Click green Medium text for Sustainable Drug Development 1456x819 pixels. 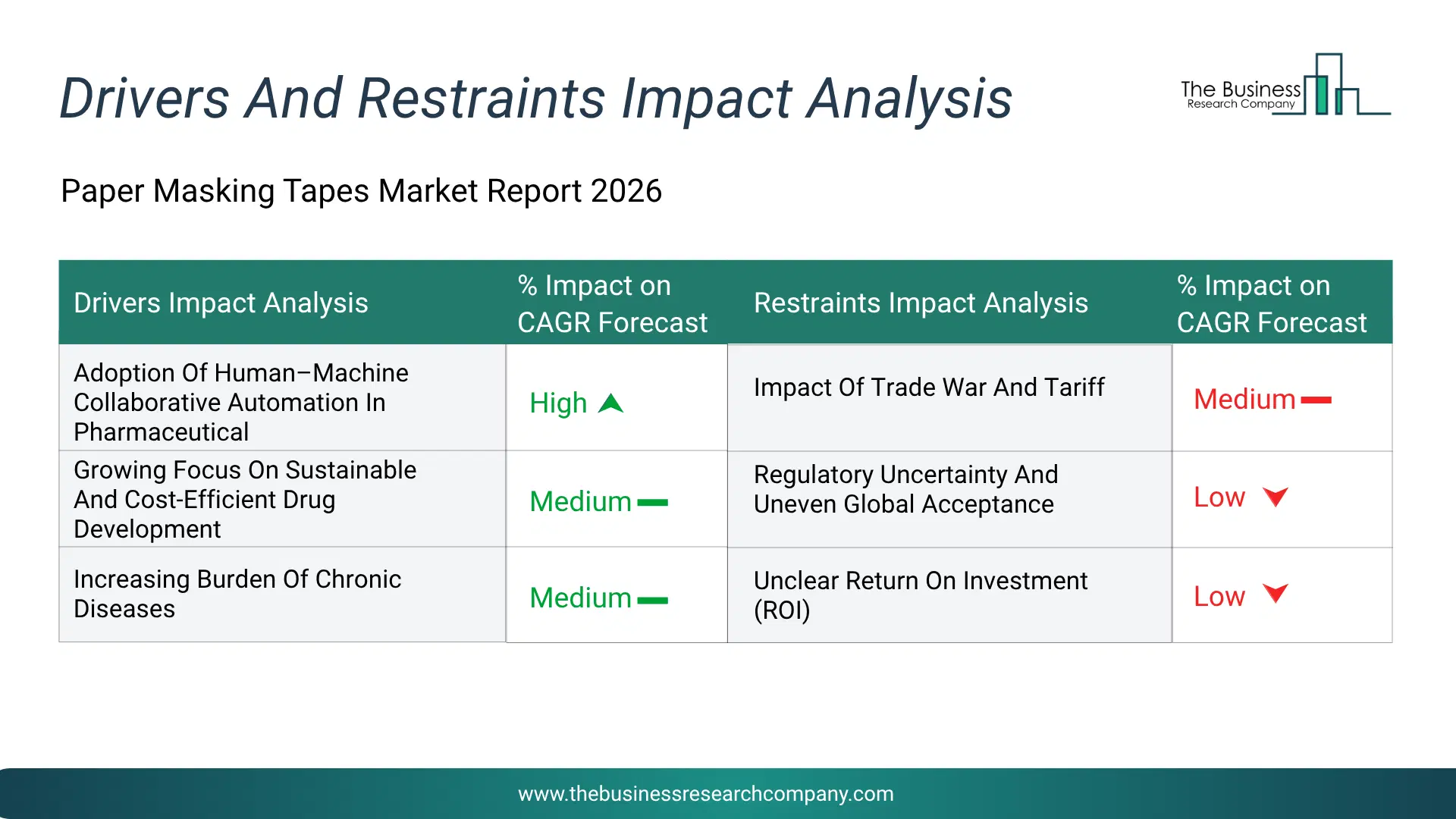580,501
